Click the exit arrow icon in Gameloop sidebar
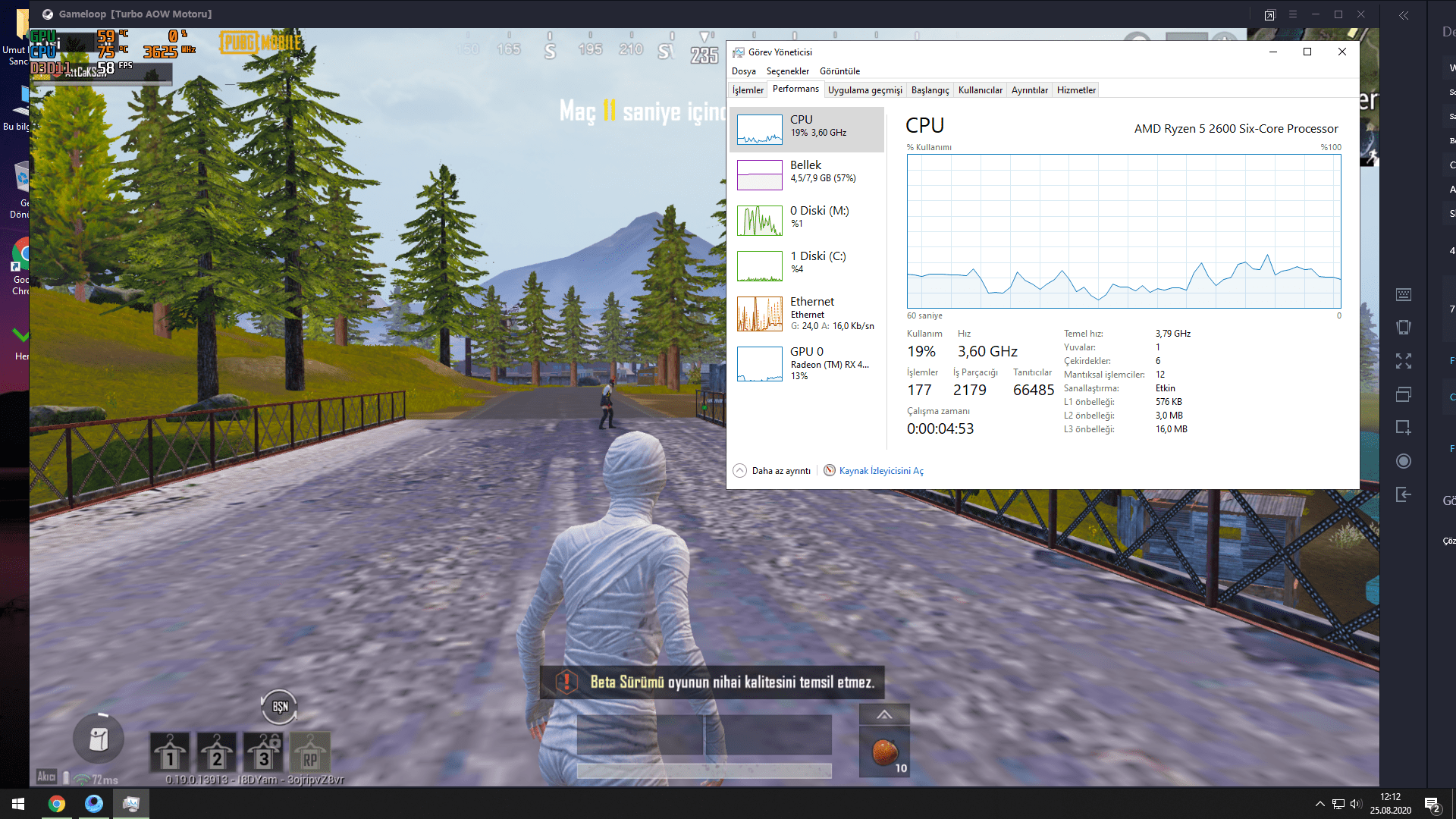This screenshot has width=1456, height=819. 1404,494
